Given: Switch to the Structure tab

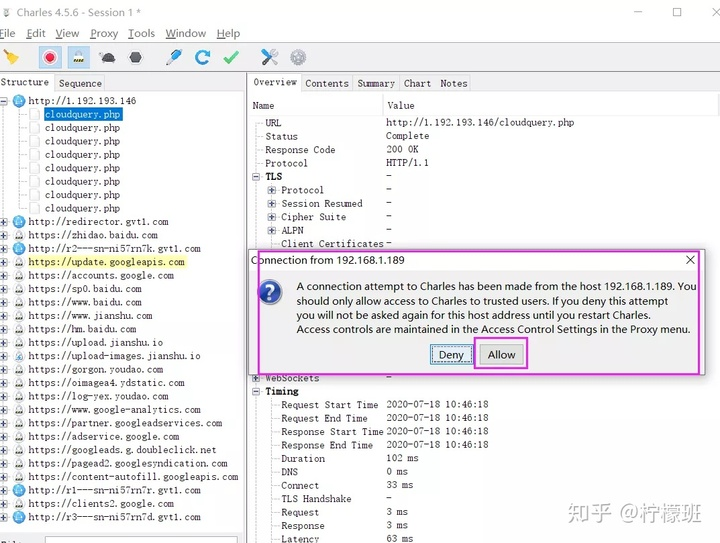Looking at the screenshot, I should click(25, 82).
